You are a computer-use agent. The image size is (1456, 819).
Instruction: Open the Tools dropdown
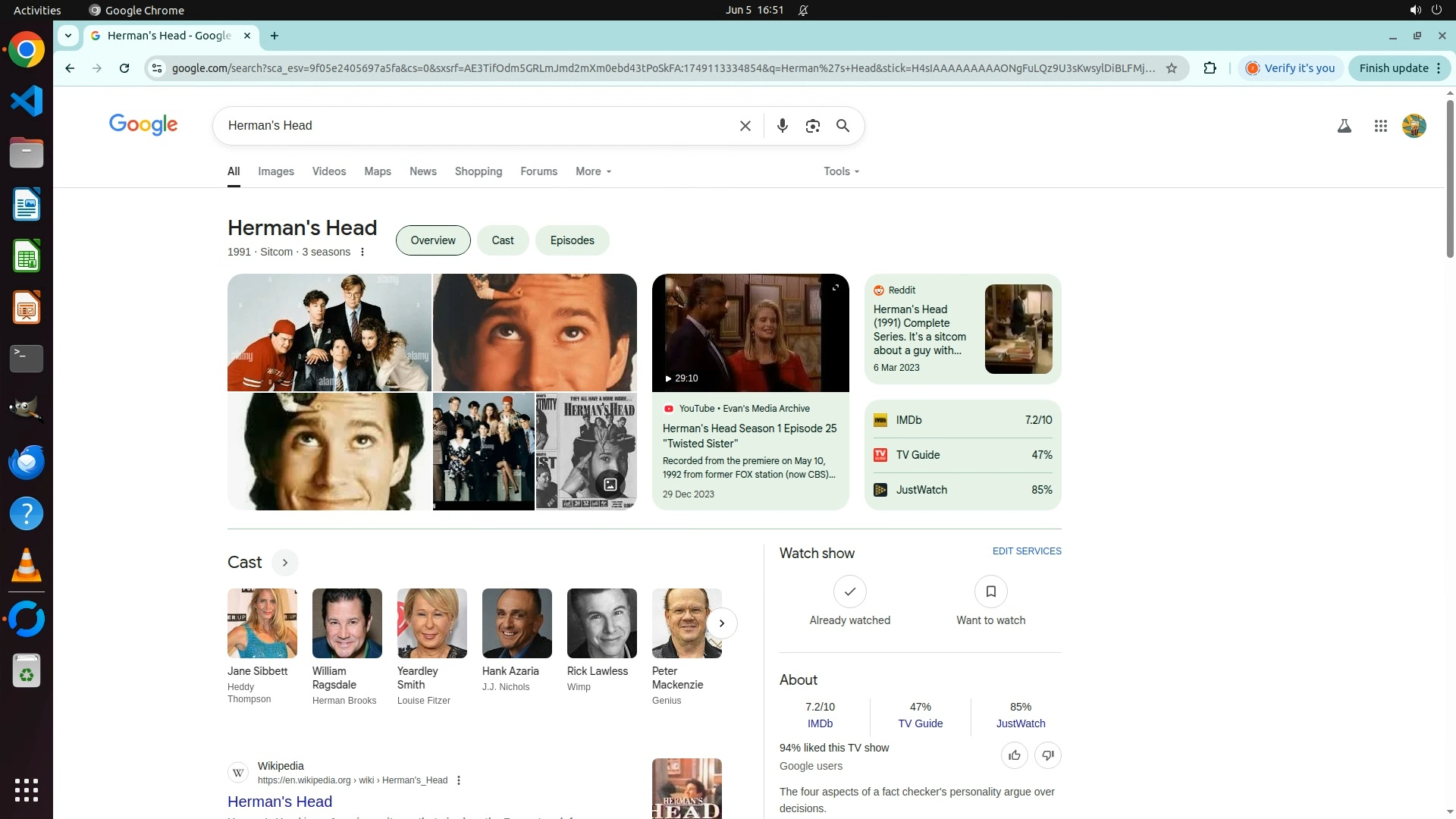(841, 171)
